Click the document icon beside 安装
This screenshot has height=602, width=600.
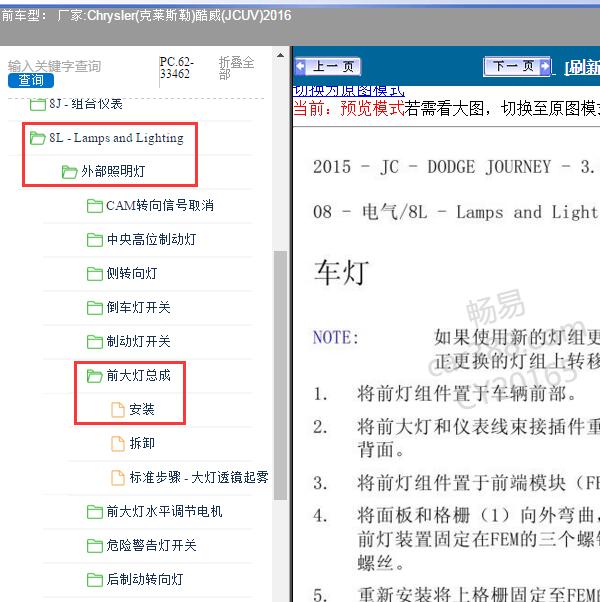(118, 410)
